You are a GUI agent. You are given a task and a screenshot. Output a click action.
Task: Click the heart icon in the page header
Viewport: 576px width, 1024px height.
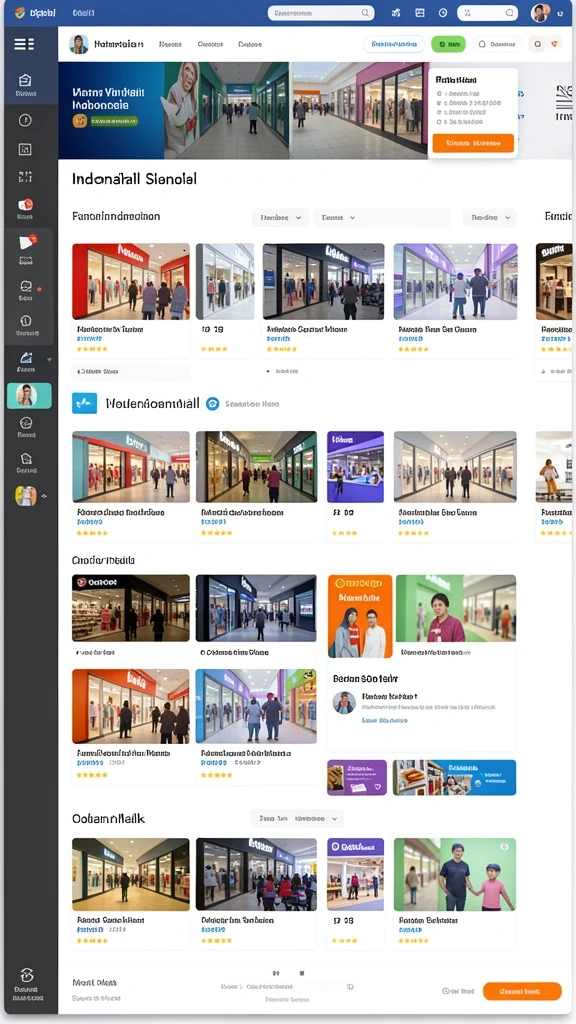click(555, 44)
